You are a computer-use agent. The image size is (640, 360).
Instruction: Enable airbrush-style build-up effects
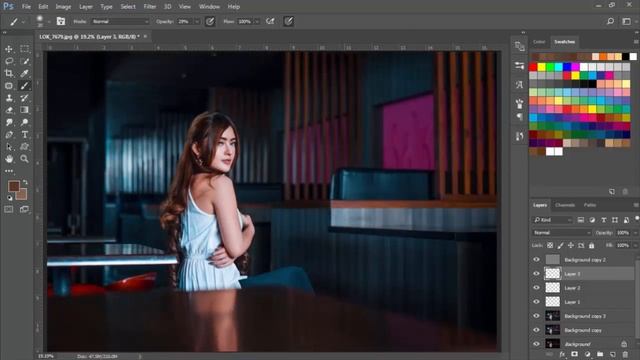tap(270, 21)
